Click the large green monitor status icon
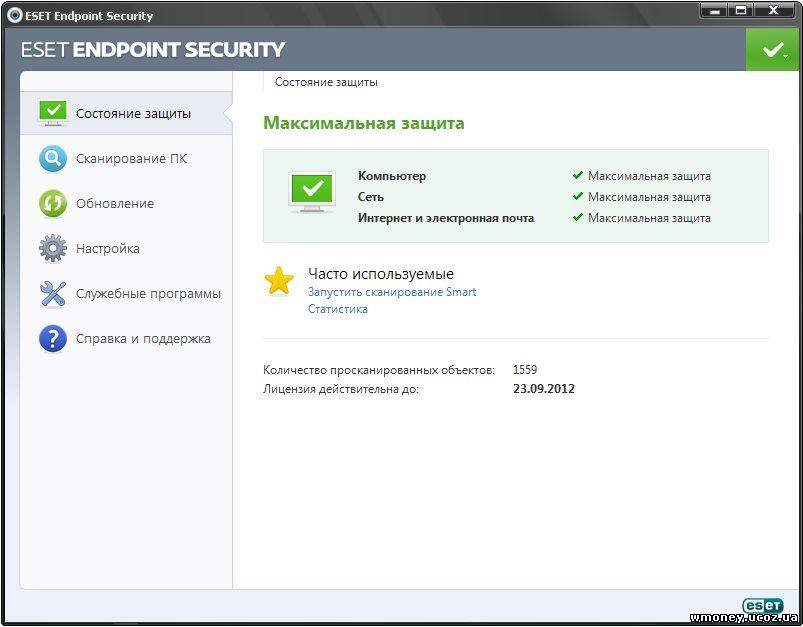The height and width of the screenshot is (627, 803). (x=312, y=193)
